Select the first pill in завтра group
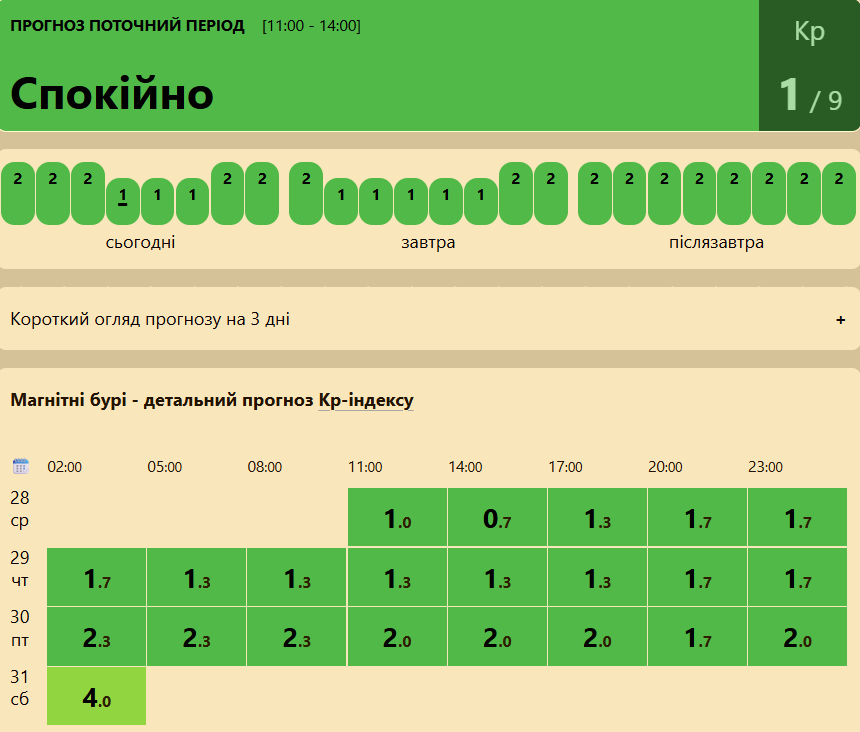 point(306,194)
